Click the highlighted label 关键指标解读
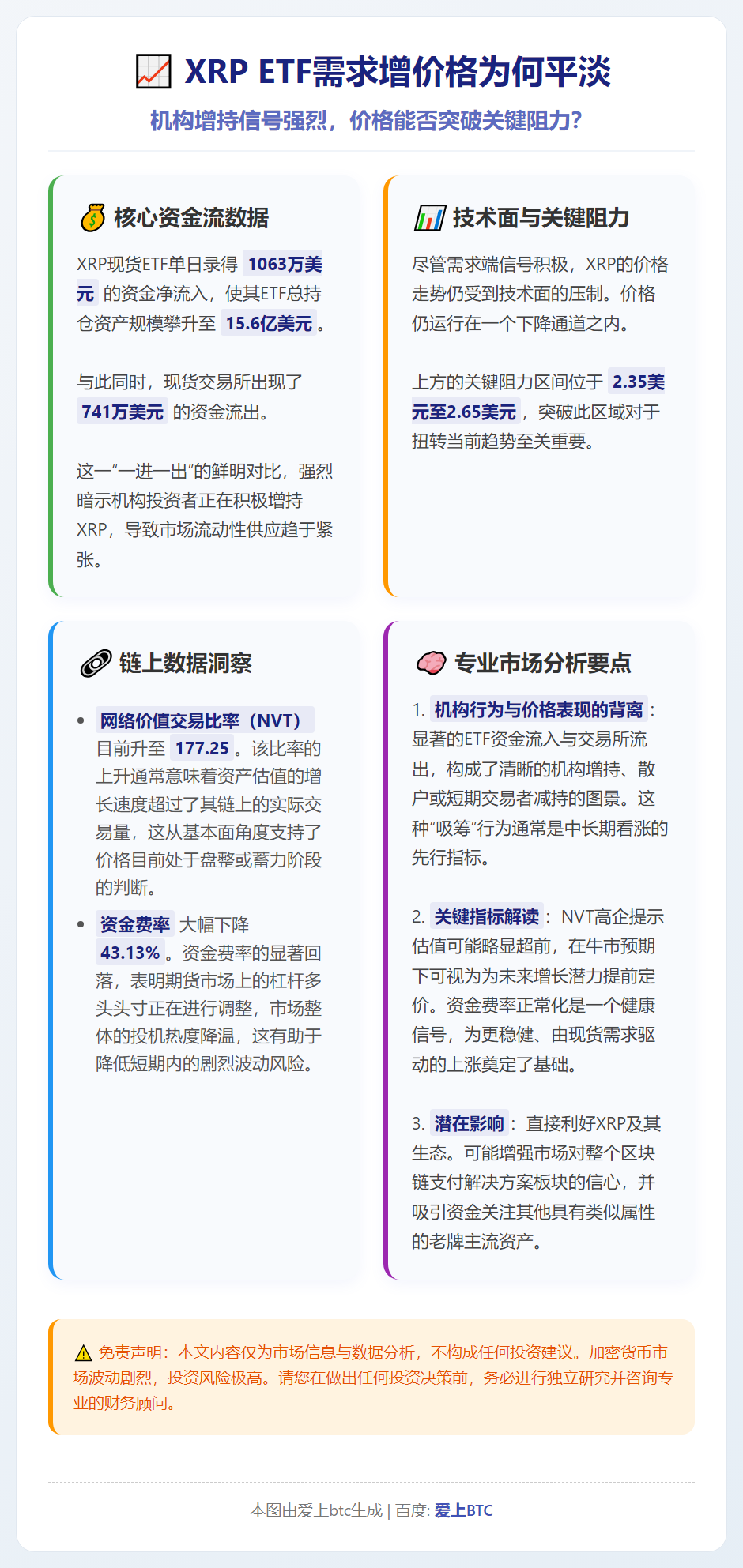 point(487,916)
